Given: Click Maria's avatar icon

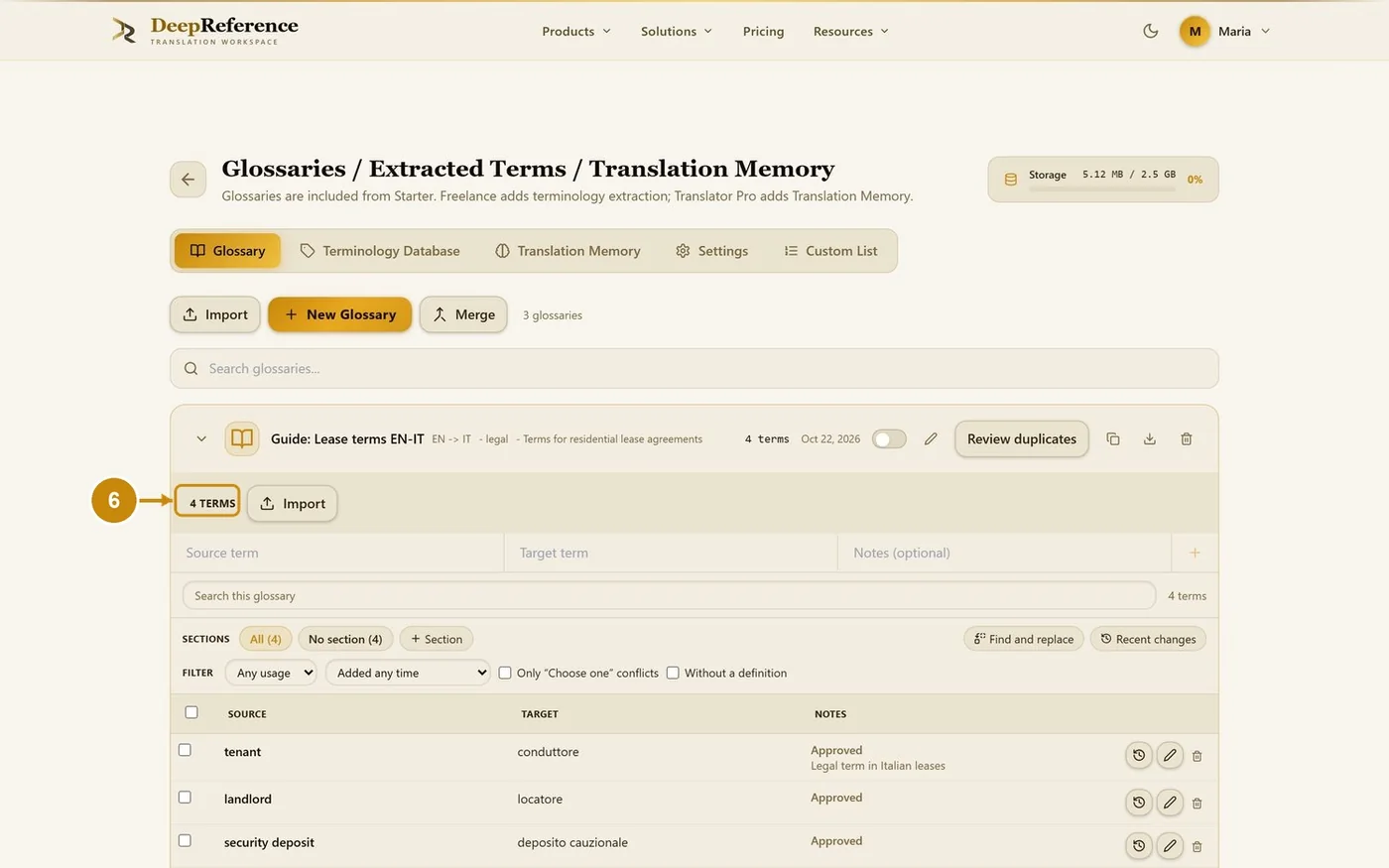Looking at the screenshot, I should [x=1195, y=31].
